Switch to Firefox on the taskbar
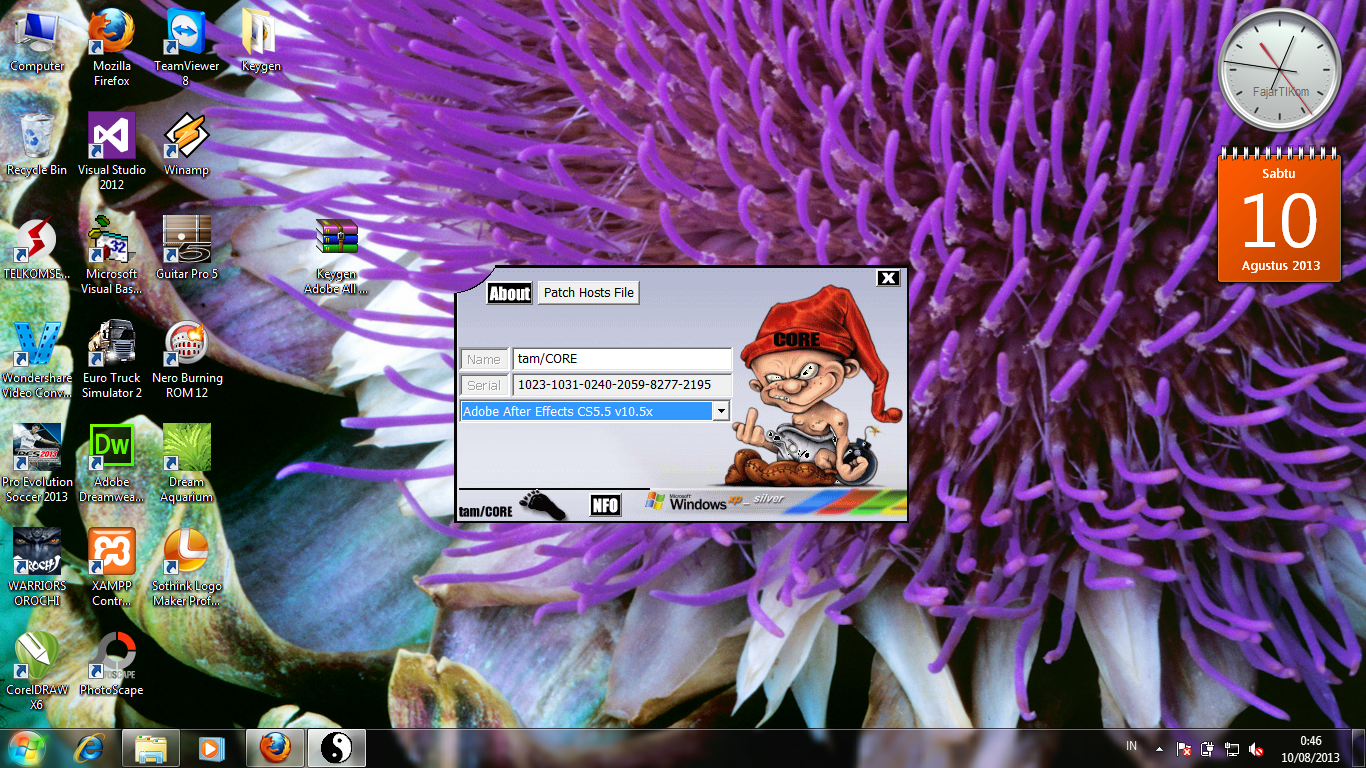1366x768 pixels. (x=274, y=748)
